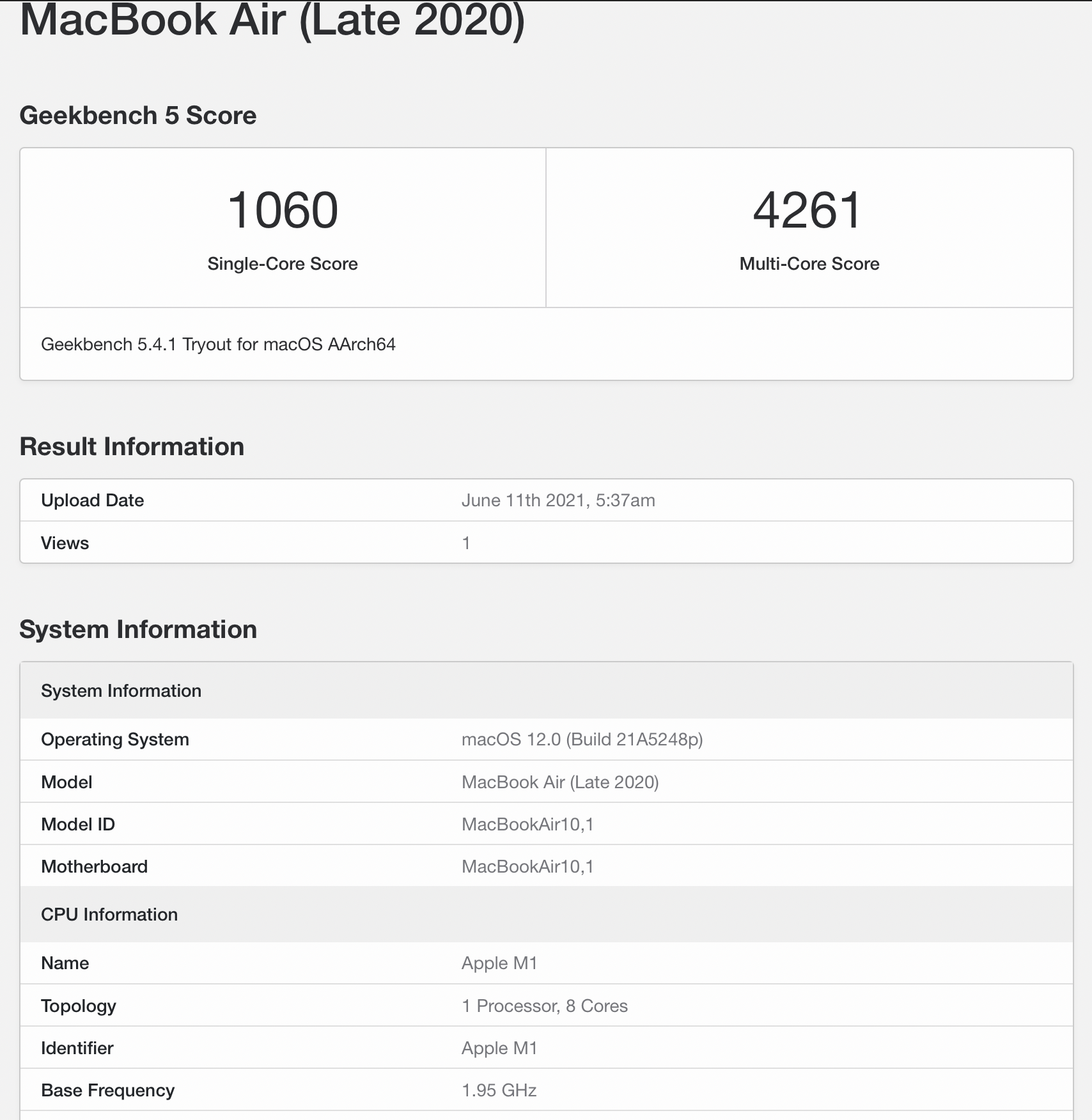
Task: Click the Name row label under CPU Information
Action: click(x=65, y=963)
